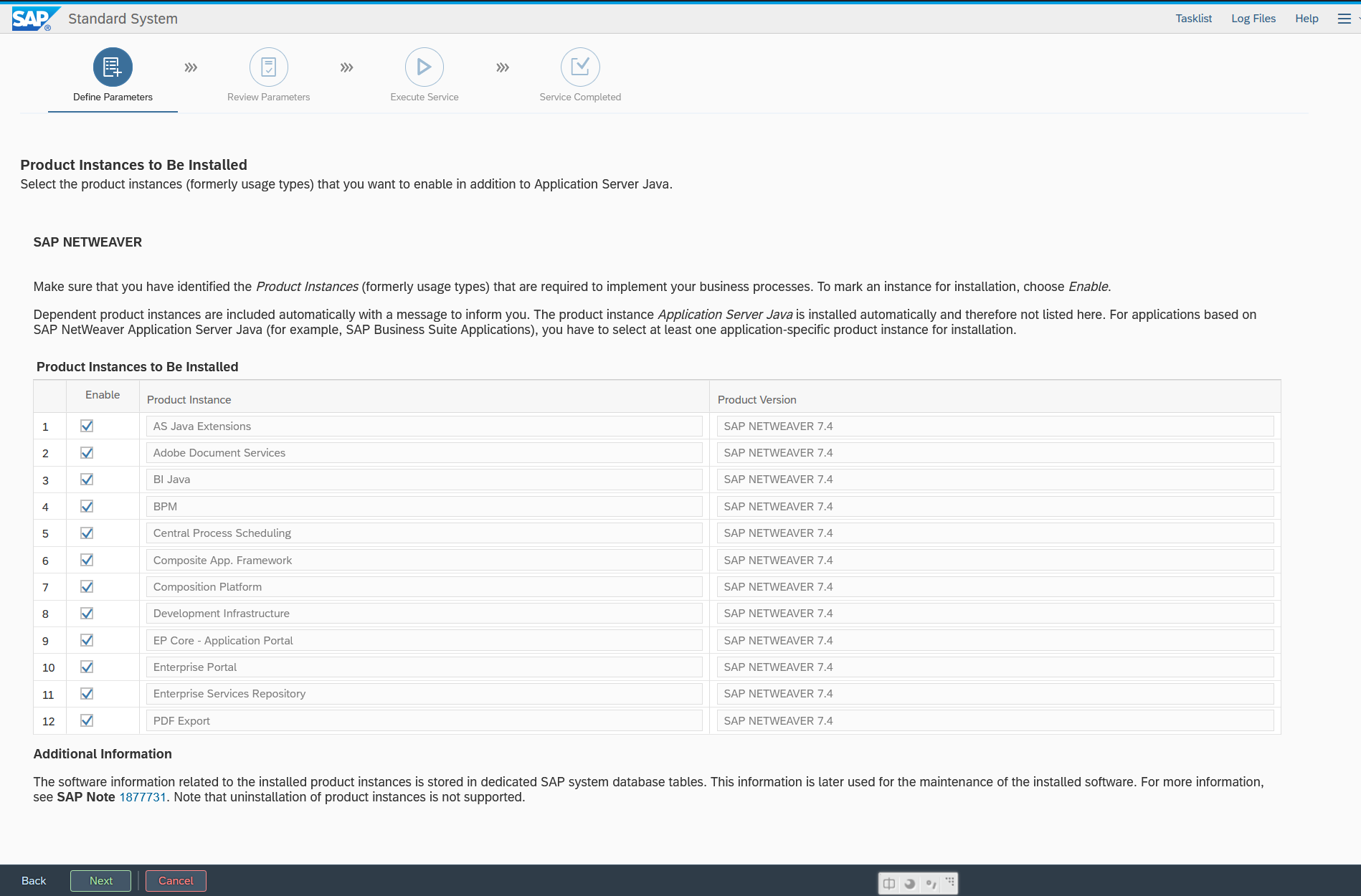The height and width of the screenshot is (896, 1361).
Task: Uncheck Enable for BPM
Action: point(87,507)
